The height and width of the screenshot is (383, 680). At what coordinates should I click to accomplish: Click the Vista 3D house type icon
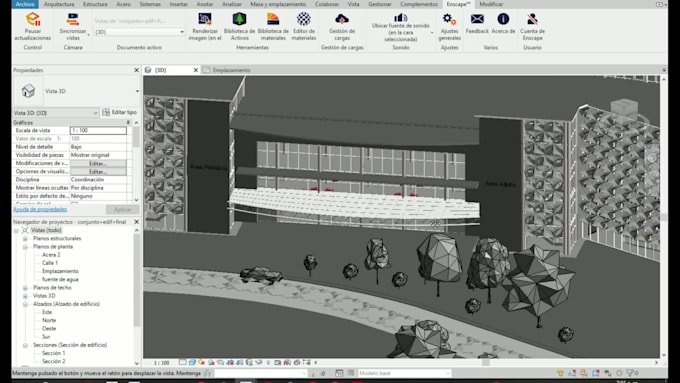point(28,91)
